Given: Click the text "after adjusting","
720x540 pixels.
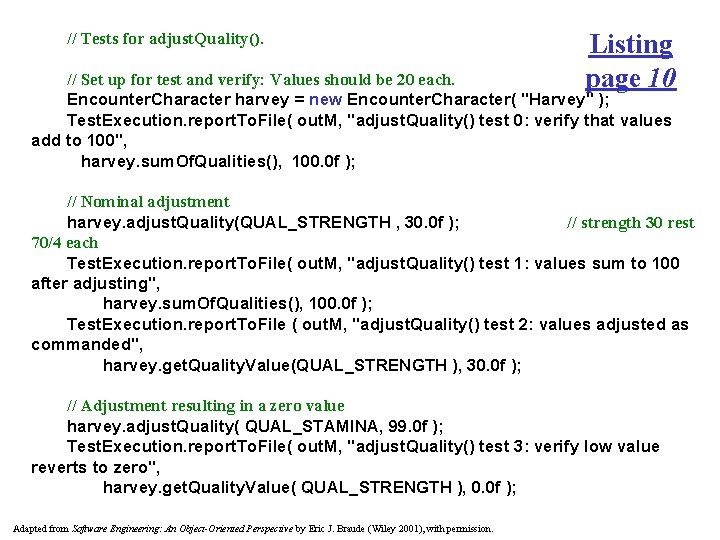Looking at the screenshot, I should click(96, 284).
